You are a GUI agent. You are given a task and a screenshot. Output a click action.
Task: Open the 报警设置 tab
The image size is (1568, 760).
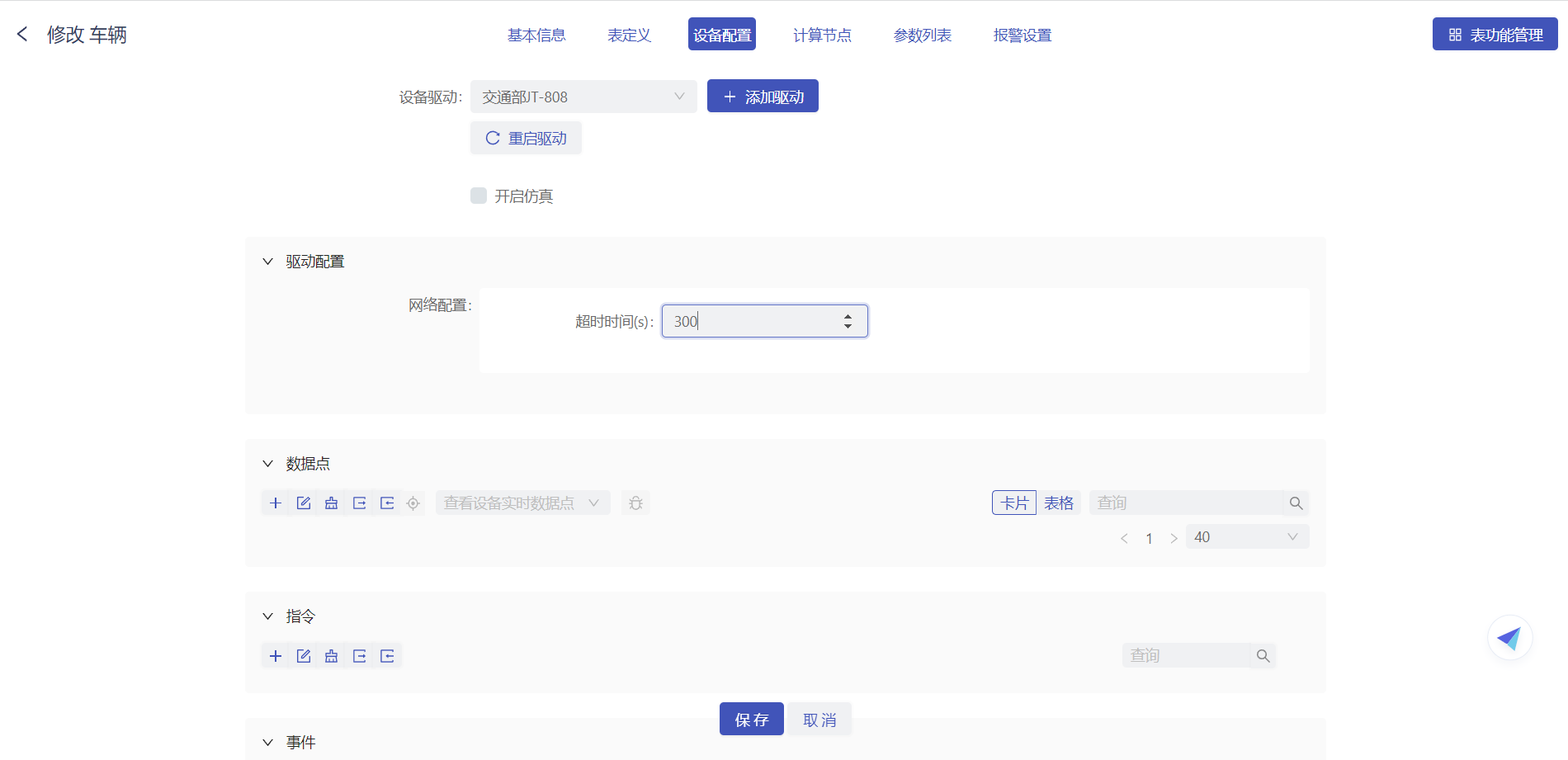point(1023,35)
